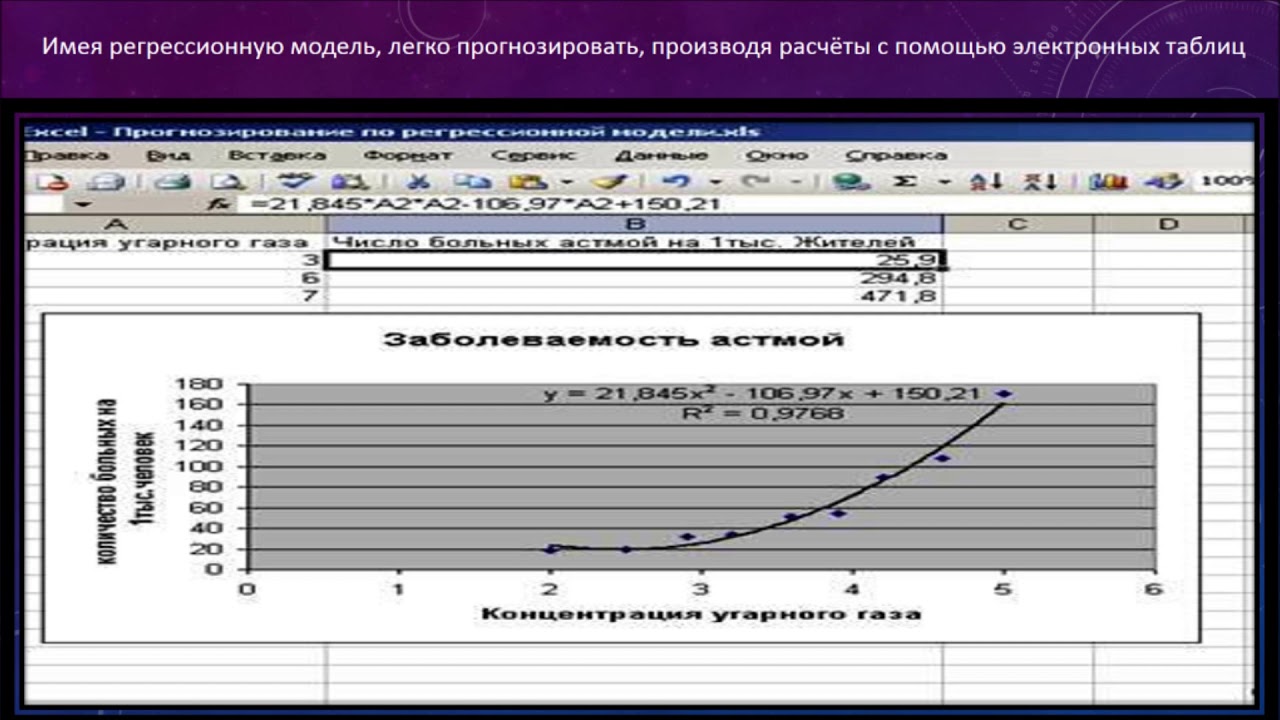Select cell with value 3 in column A

[x=175, y=260]
